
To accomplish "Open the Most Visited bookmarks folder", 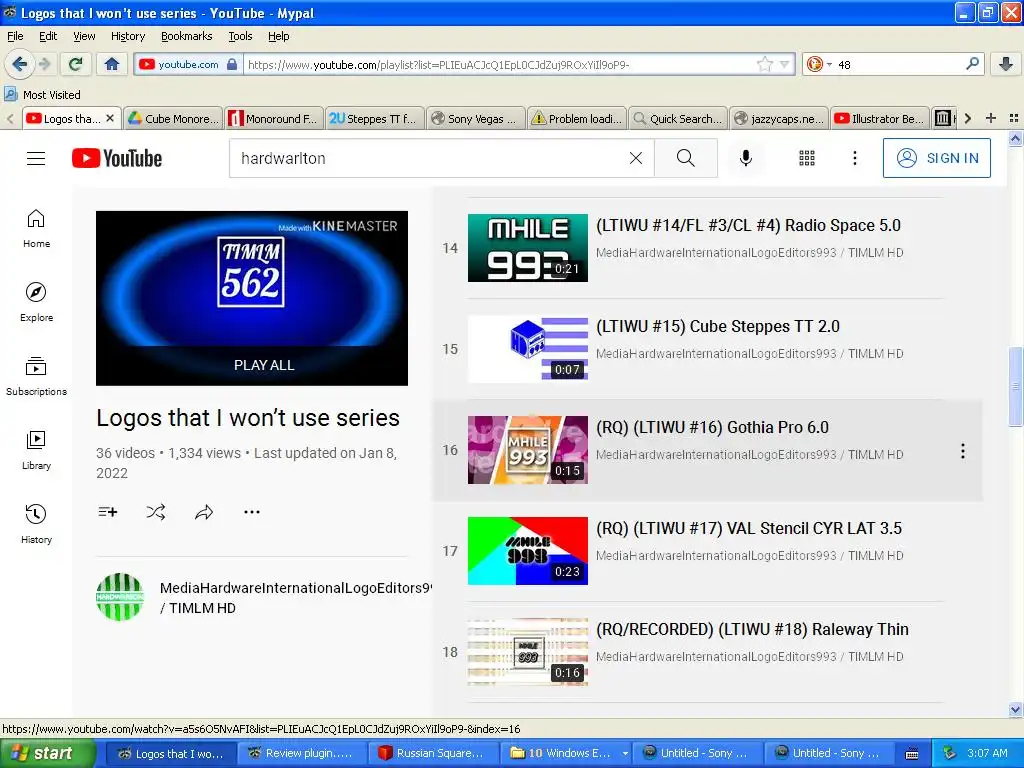I will tap(42, 95).
